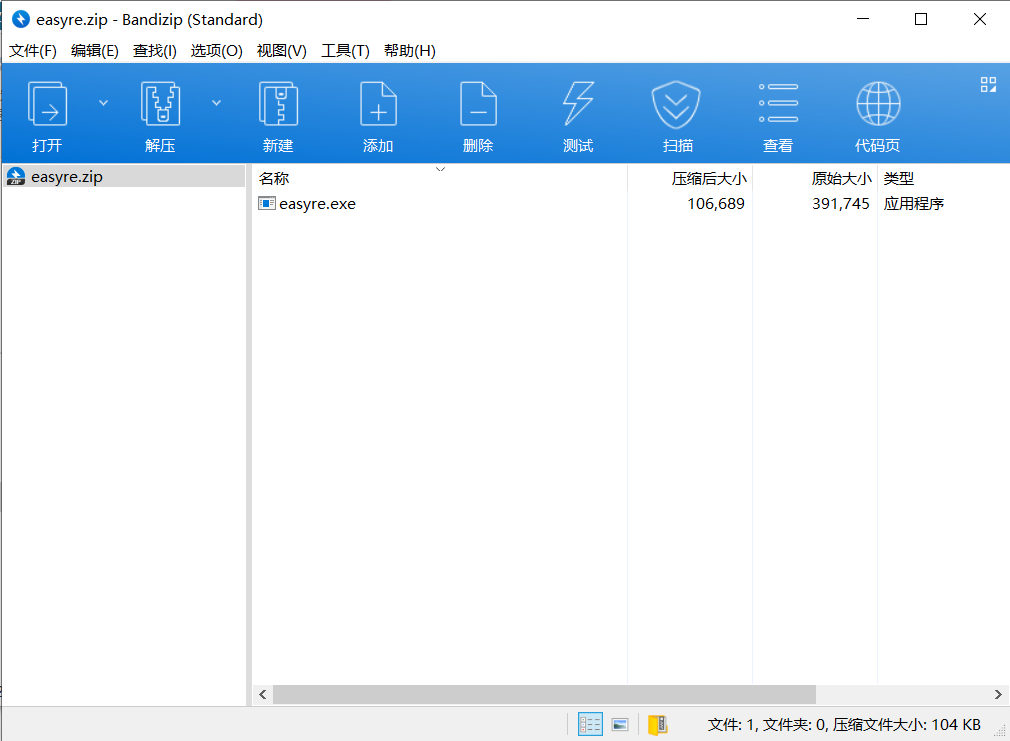This screenshot has height=741, width=1010.
Task: Open the 编辑(E) menu
Action: pos(95,51)
